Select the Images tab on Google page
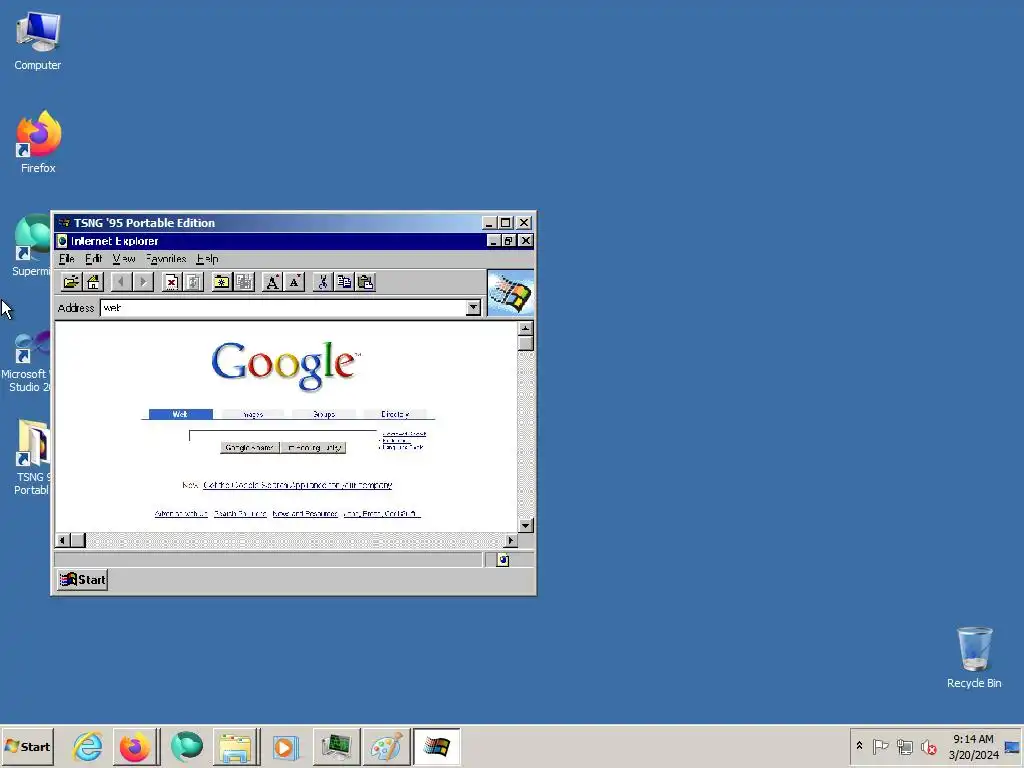This screenshot has height=768, width=1024. 253,414
